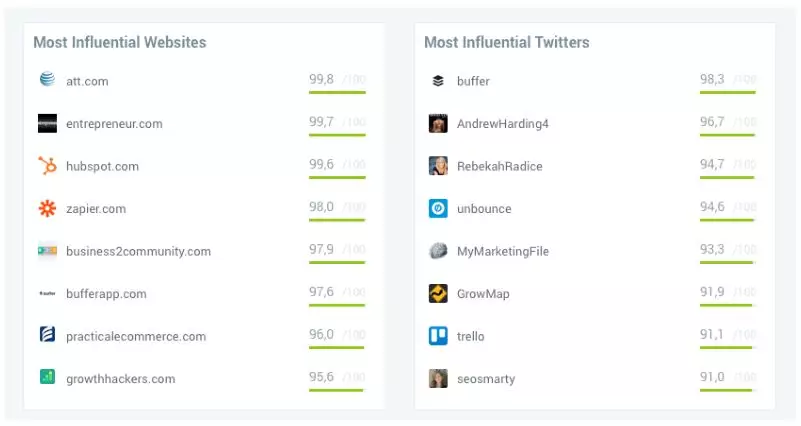Screen dimensions: 801x426
Task: Open the business2community.com link
Action: tap(138, 251)
